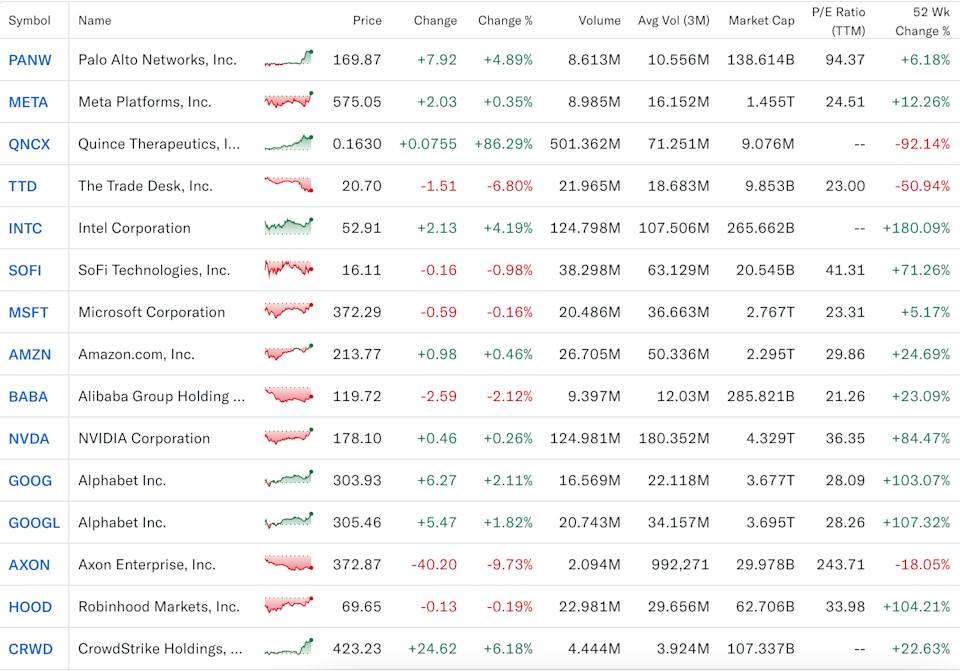
Task: Sort table by Volume column header
Action: coord(599,20)
